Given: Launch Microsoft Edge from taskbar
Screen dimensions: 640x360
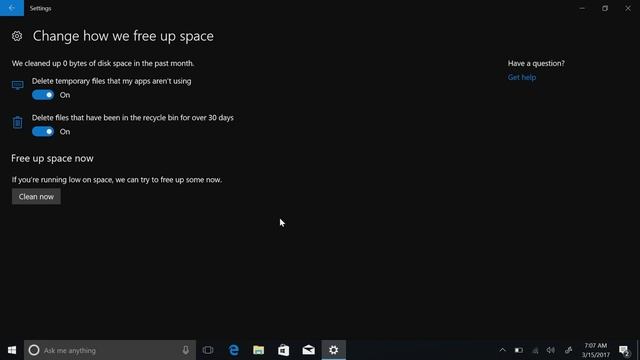Looking at the screenshot, I should coord(234,350).
